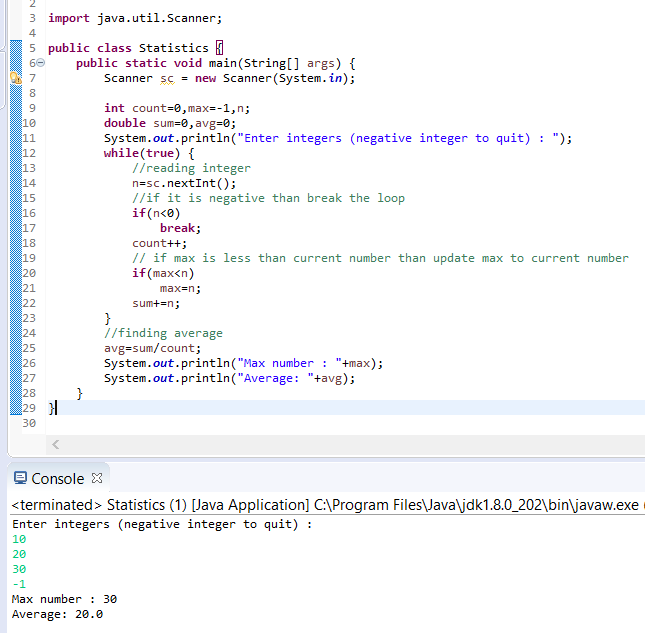Viewport: 645px width, 633px height.
Task: Click the public class Statistics declaration
Action: point(128,48)
